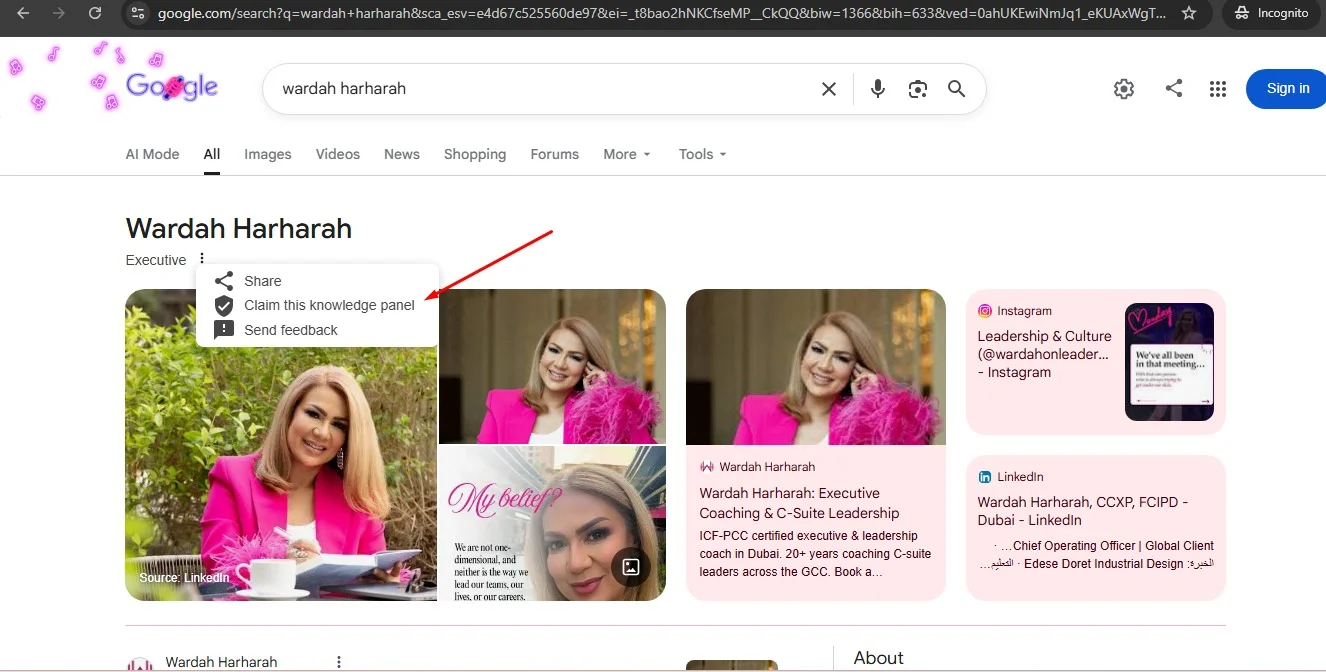Switch to Videos tab

coord(338,154)
